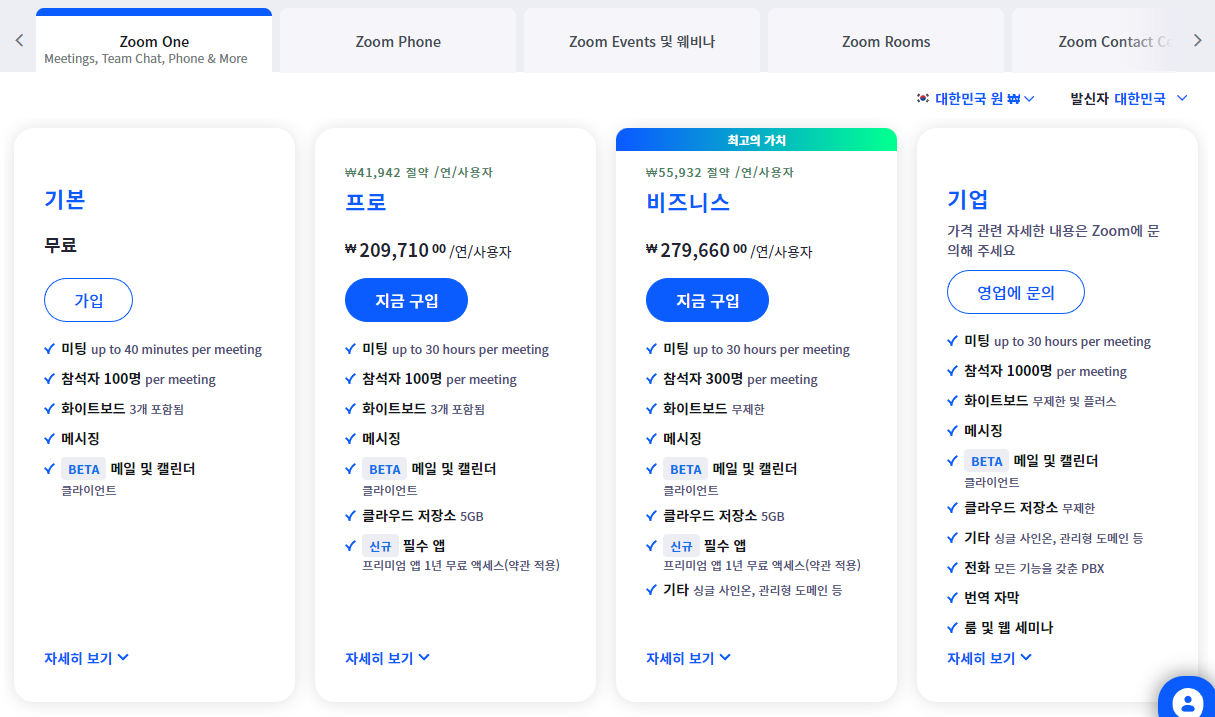Click the checkmark beside 전화 PBX feature
The image size is (1215, 717).
[x=953, y=568]
